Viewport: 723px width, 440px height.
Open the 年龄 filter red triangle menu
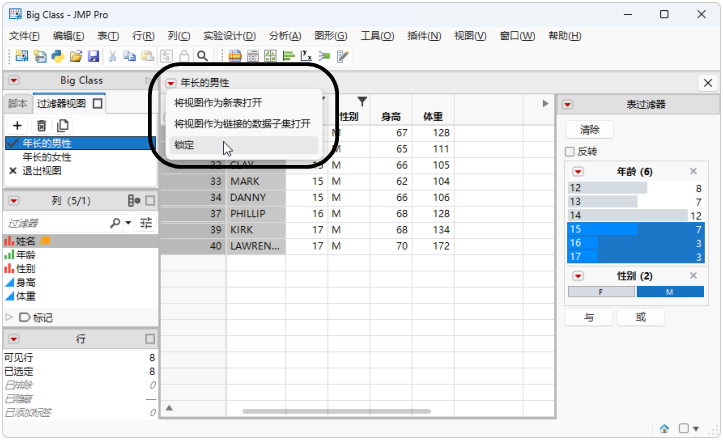(x=578, y=172)
